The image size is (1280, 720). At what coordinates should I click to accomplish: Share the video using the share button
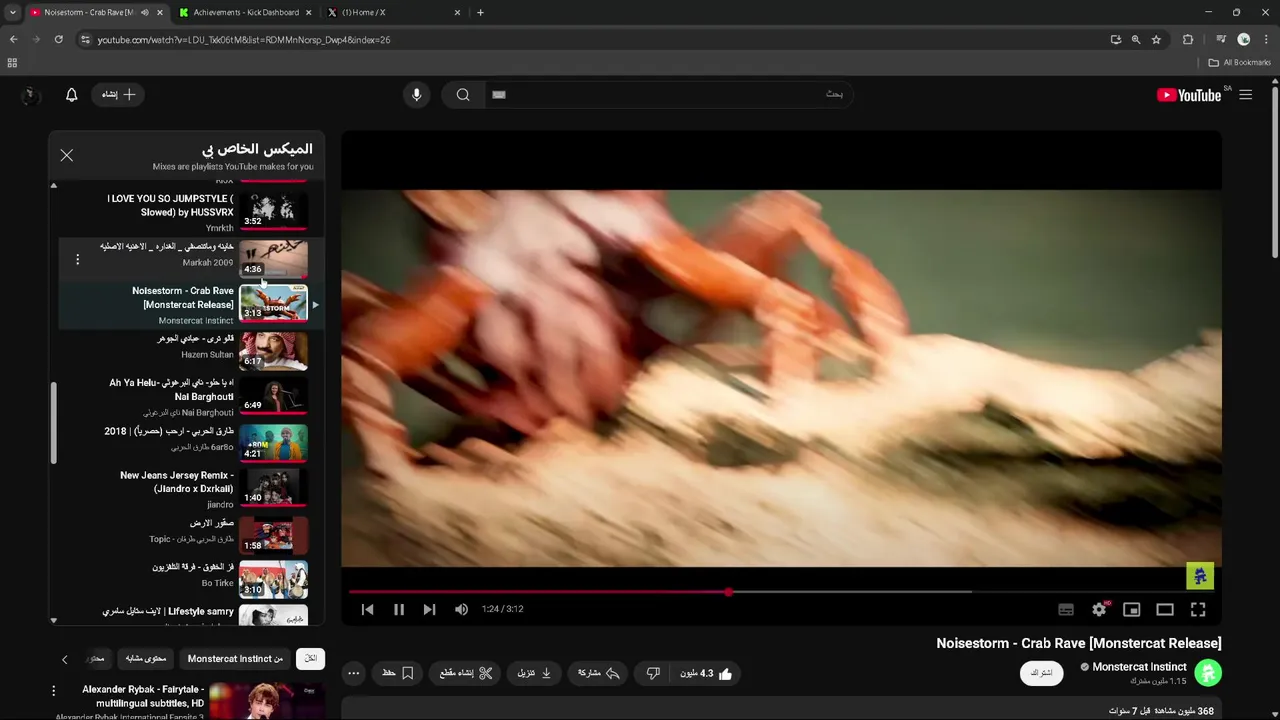click(599, 673)
